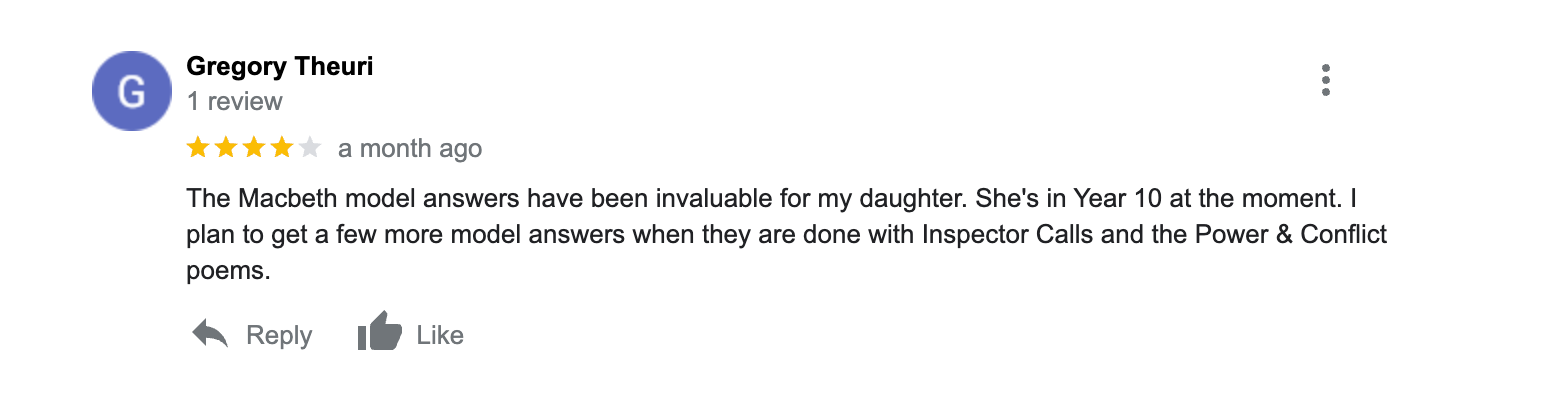Screen dimensions: 1544x404
Task: Click the third yellow rating star
Action: 254,149
